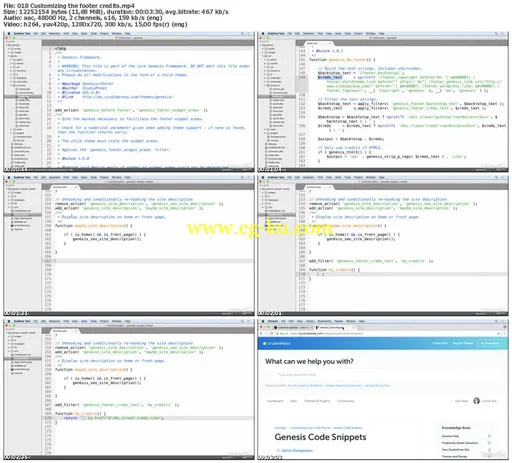Open Chrome History menu in browser frame
512x463 pixels.
point(310,321)
